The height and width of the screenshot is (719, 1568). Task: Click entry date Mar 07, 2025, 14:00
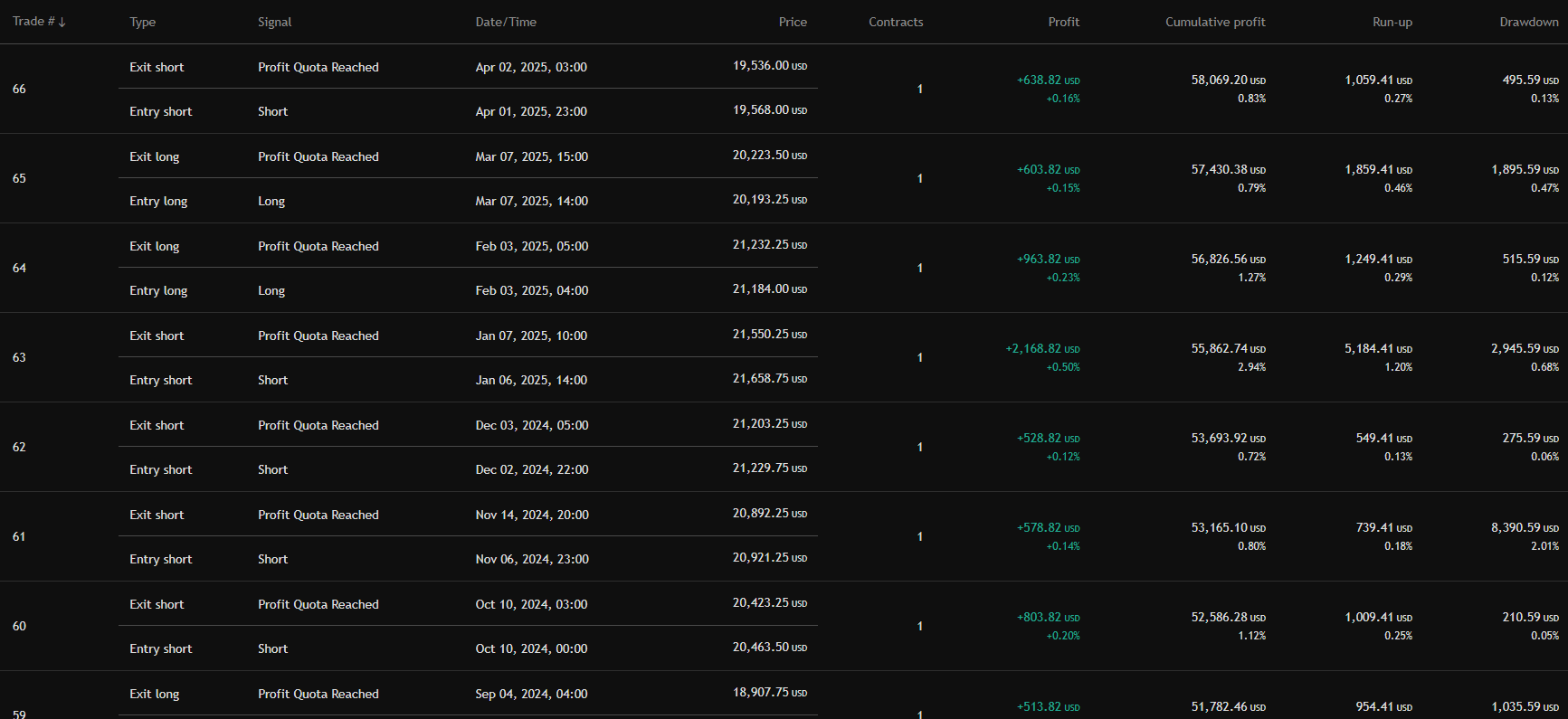532,201
